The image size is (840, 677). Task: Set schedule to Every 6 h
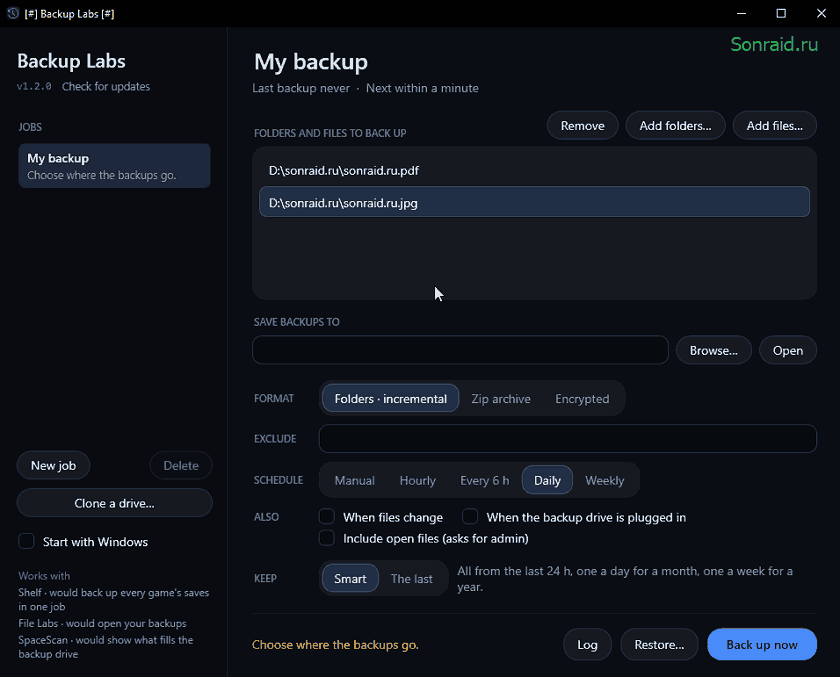point(484,480)
